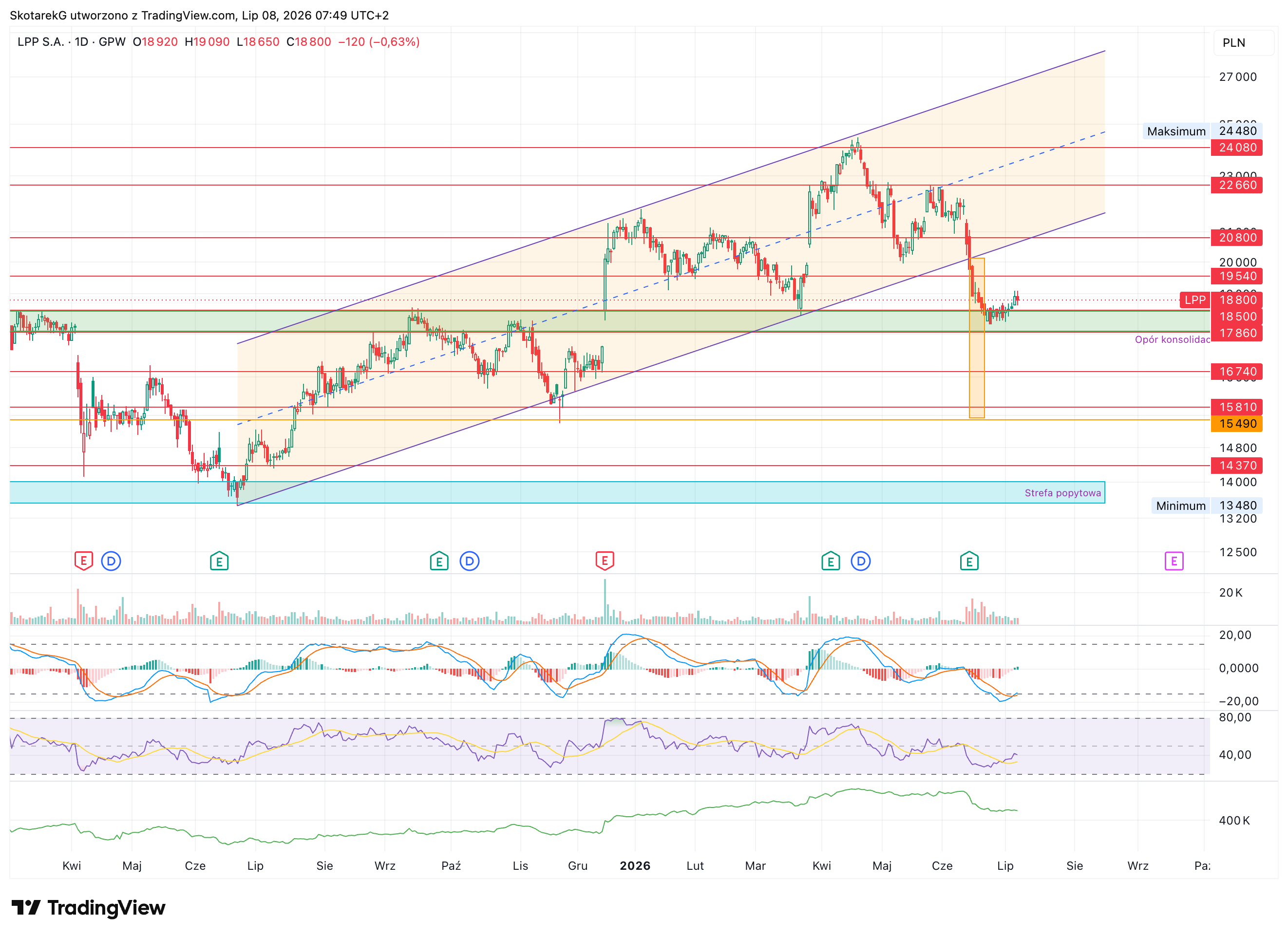Click the 80,00 RSI axis value
The image size is (1288, 937).
tap(1235, 717)
